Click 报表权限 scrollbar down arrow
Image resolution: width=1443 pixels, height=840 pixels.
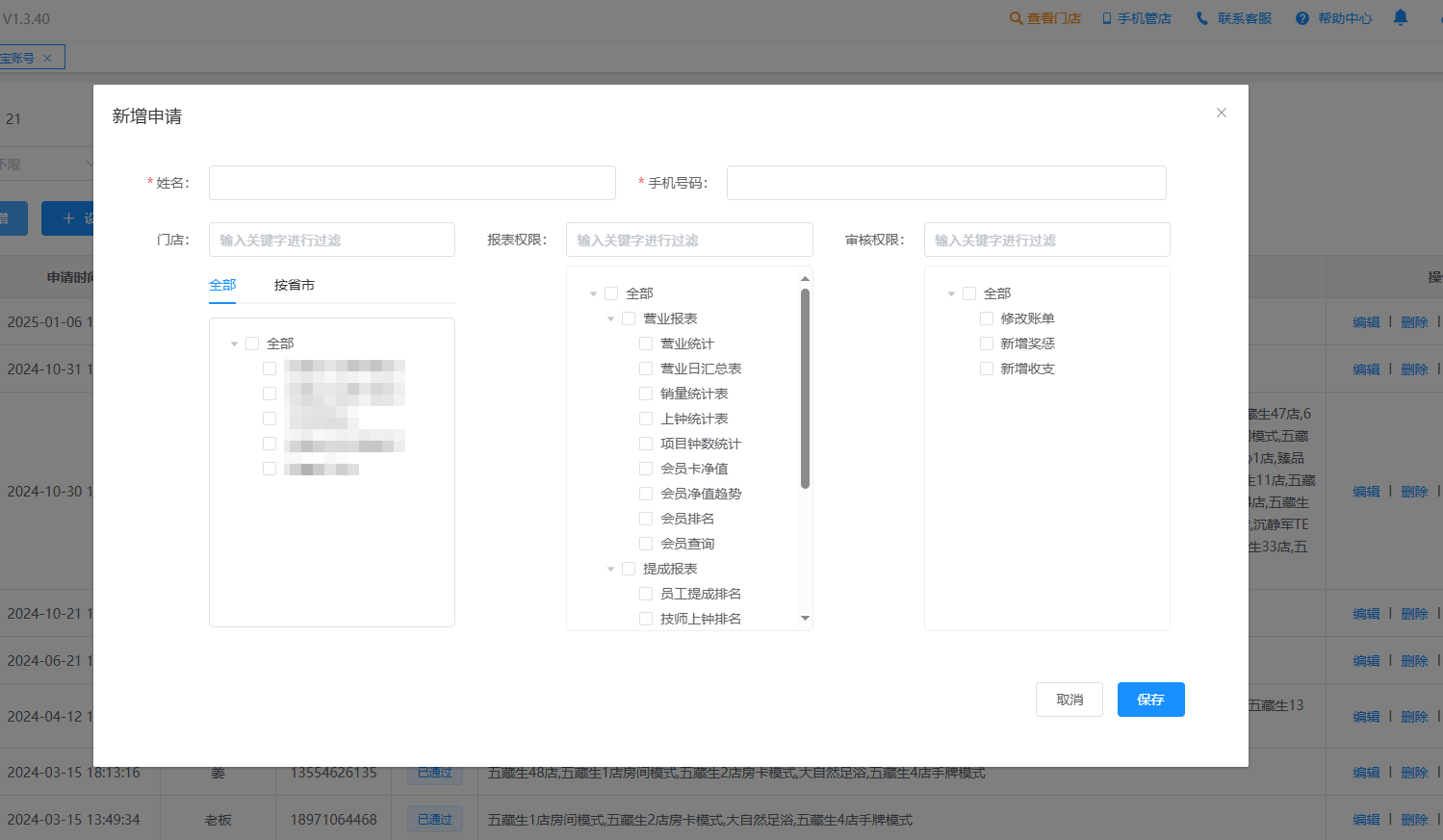805,618
